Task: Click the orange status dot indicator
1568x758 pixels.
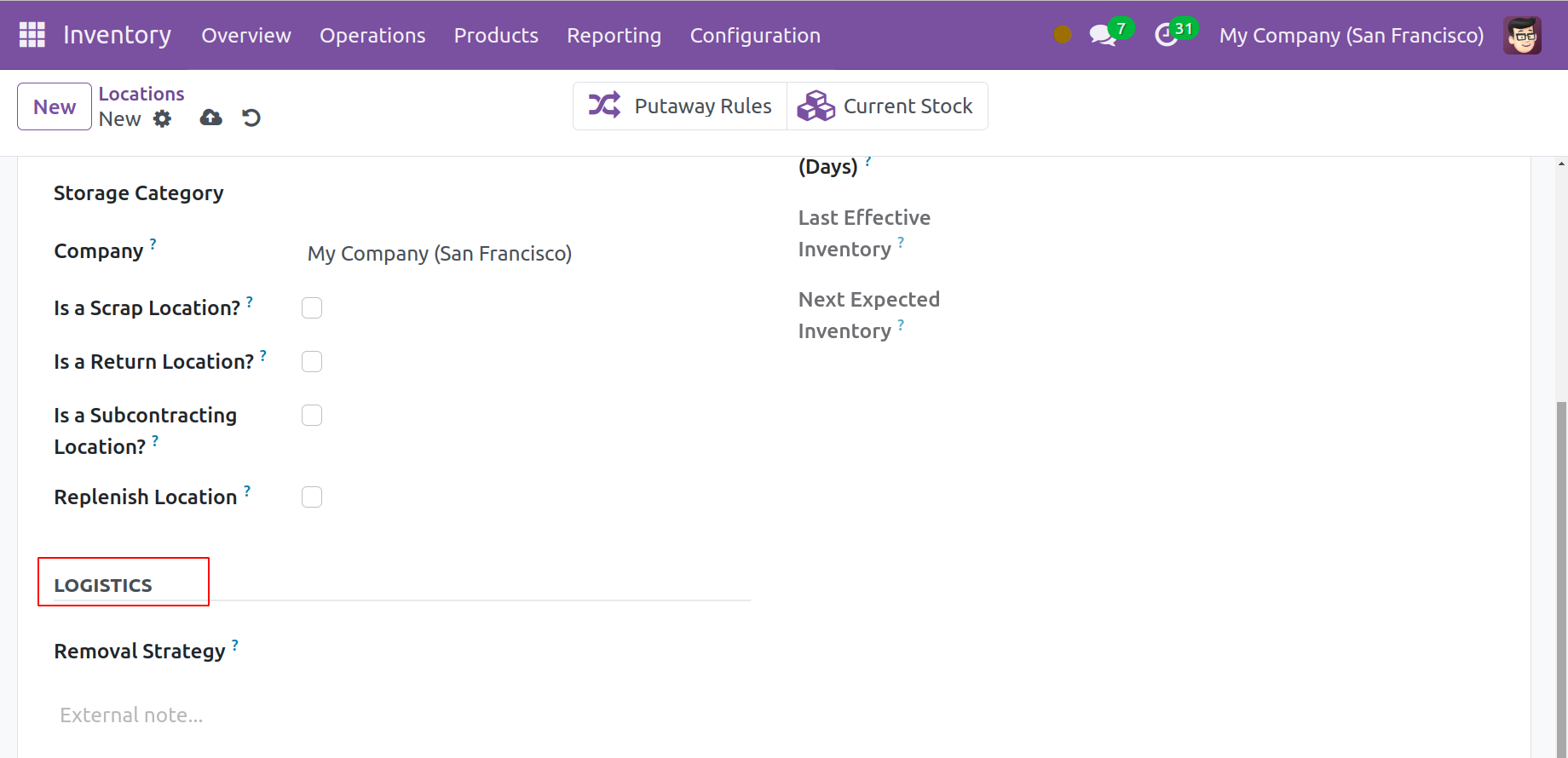Action: coord(1062,35)
